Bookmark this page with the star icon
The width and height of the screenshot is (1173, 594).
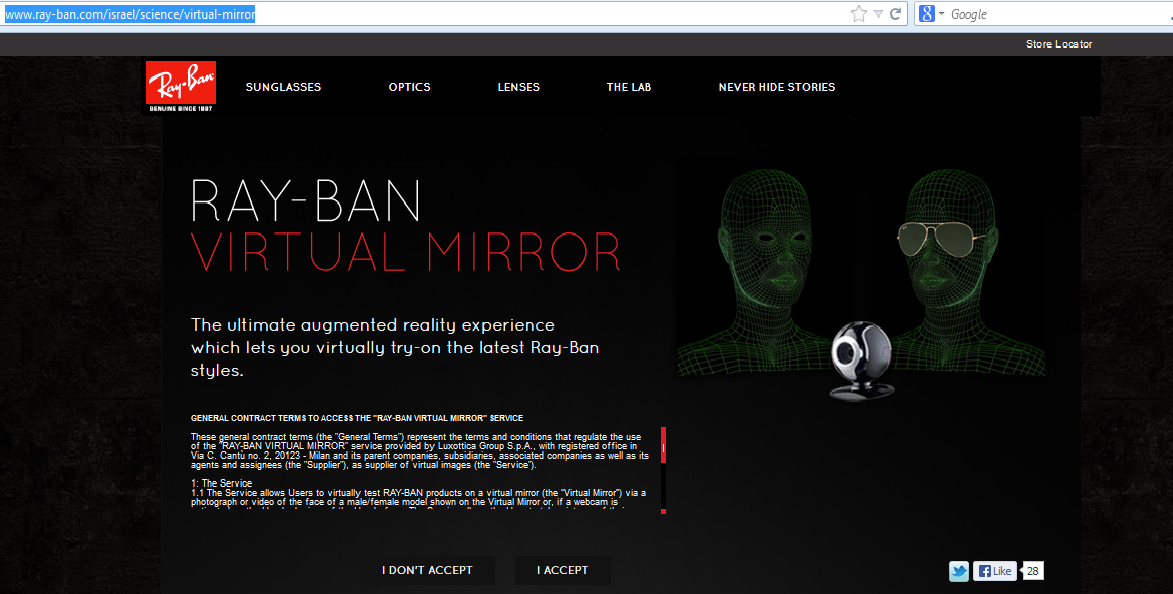click(x=858, y=14)
